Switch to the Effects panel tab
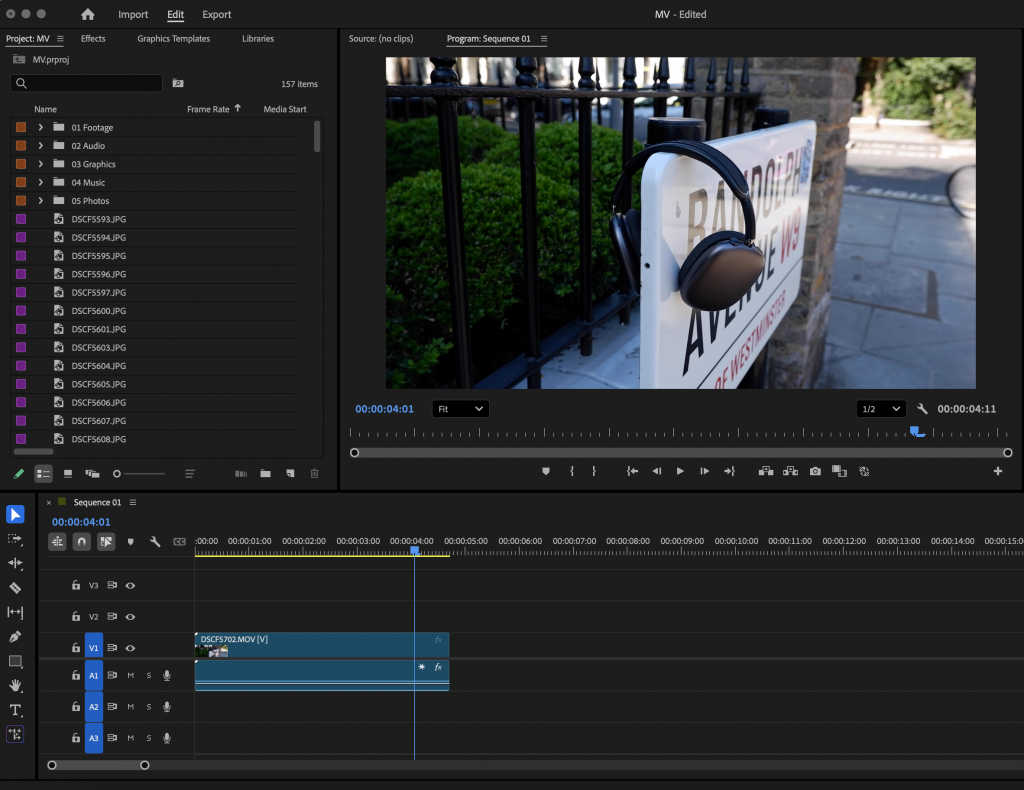1024x790 pixels. click(x=93, y=39)
